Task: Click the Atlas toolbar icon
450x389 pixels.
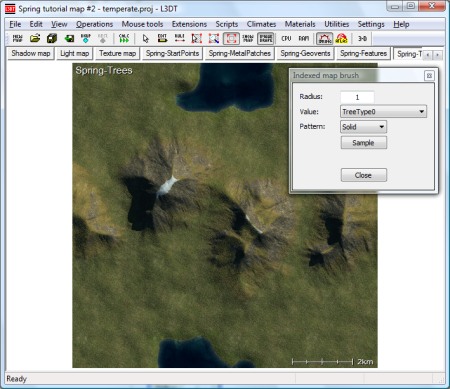Action: click(x=342, y=39)
